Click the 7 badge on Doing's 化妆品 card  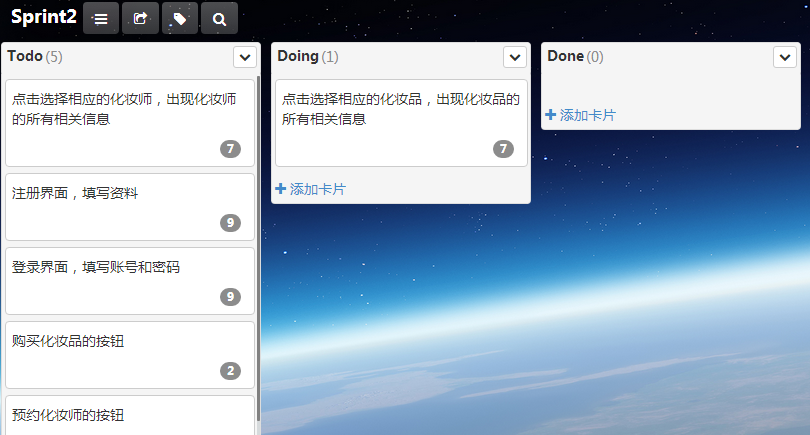503,149
